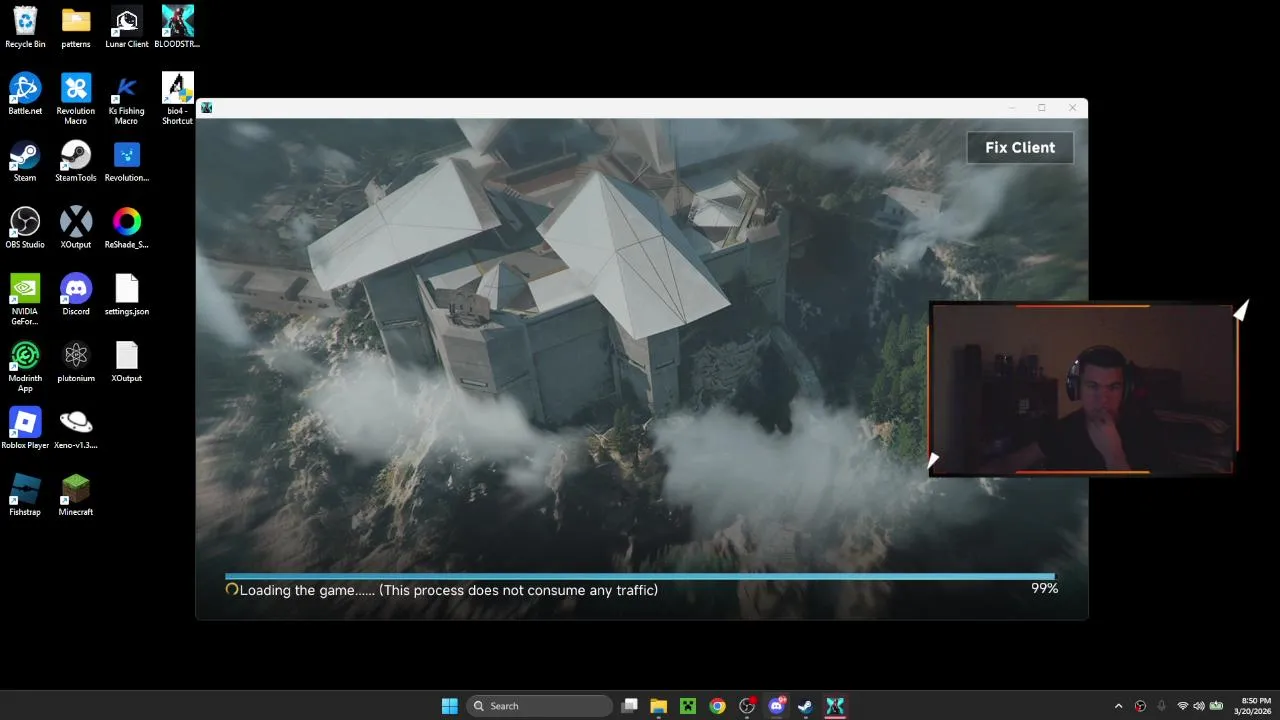This screenshot has width=1280, height=720.
Task: Click the taskbar Search box
Action: click(540, 706)
